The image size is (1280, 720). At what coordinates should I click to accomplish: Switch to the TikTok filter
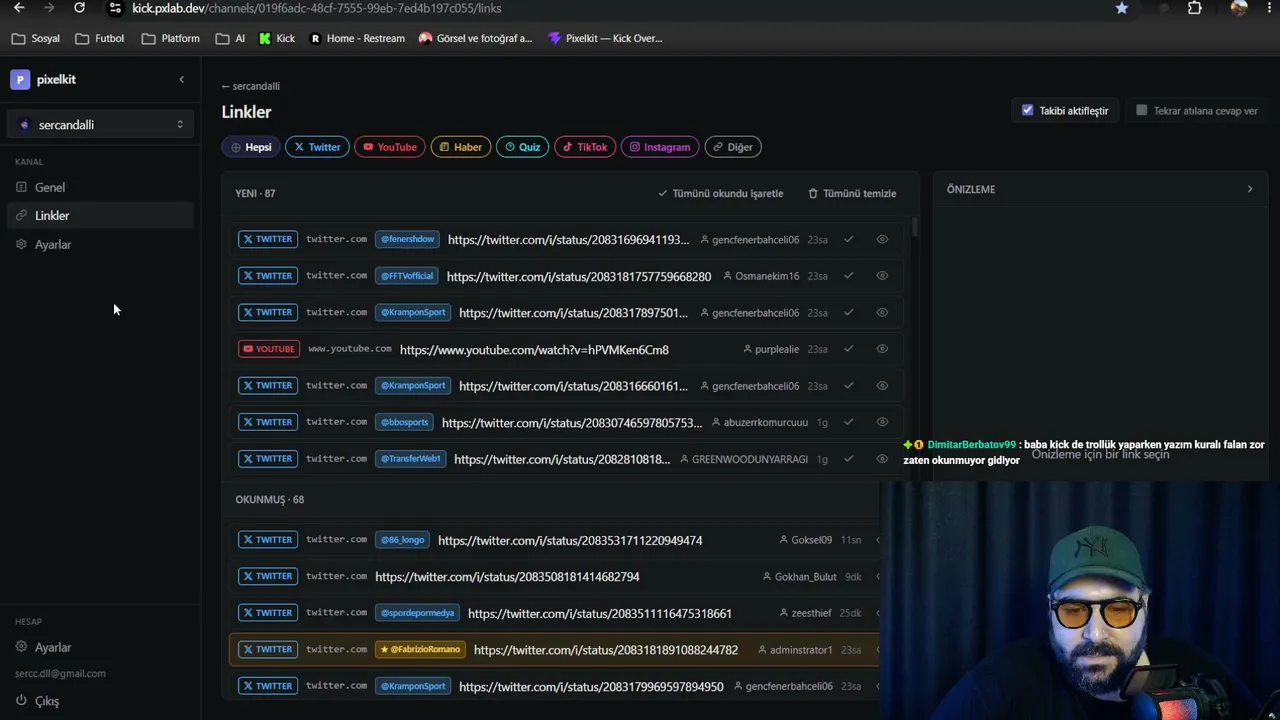point(585,147)
